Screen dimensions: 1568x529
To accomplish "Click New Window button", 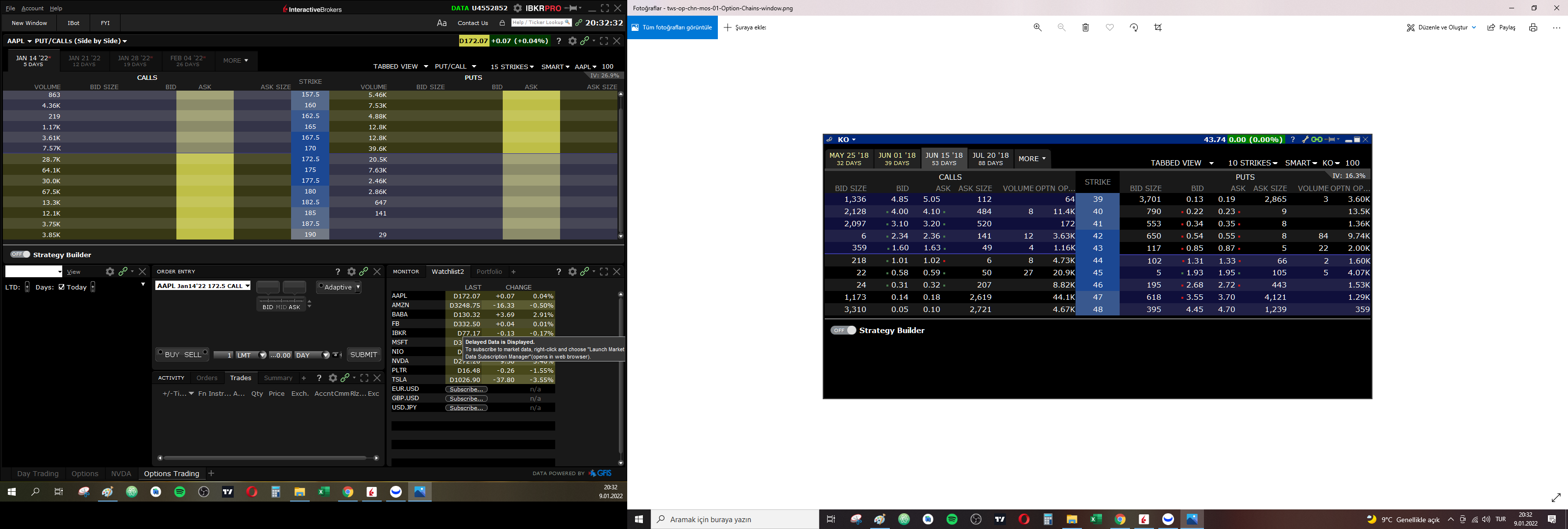I will pos(29,23).
